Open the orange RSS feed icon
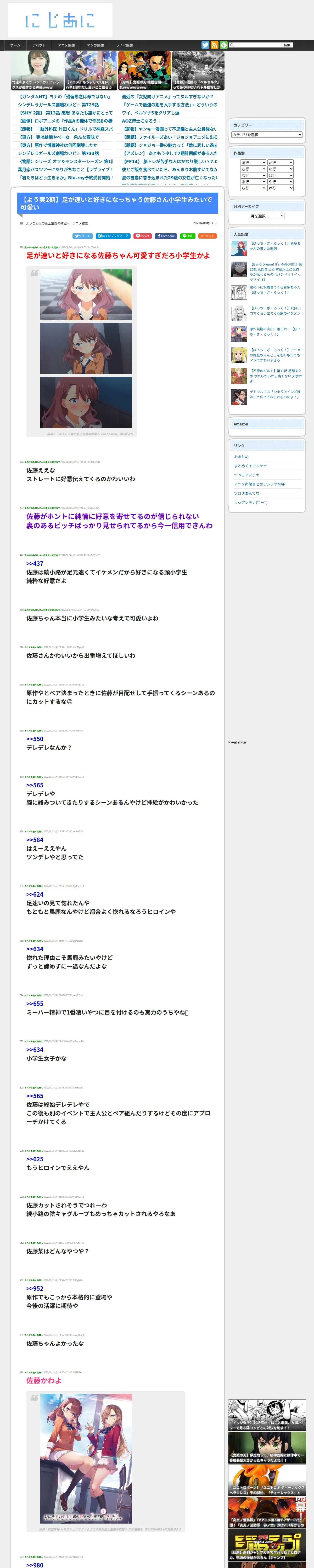The image size is (314, 1568). [214, 45]
